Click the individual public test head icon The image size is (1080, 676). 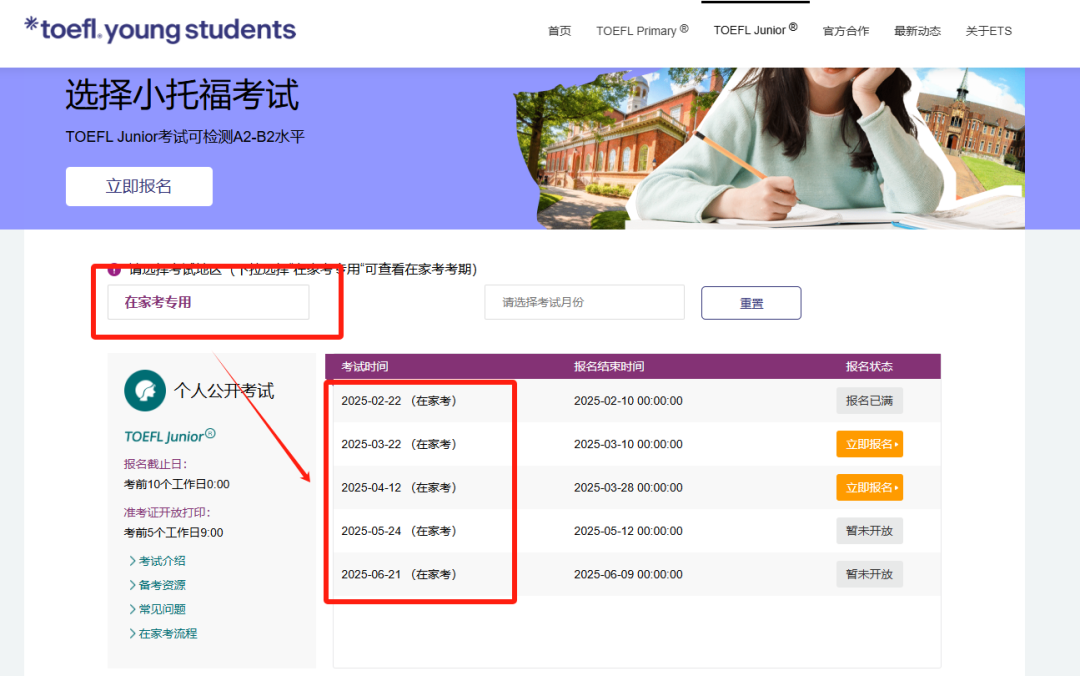(x=145, y=391)
